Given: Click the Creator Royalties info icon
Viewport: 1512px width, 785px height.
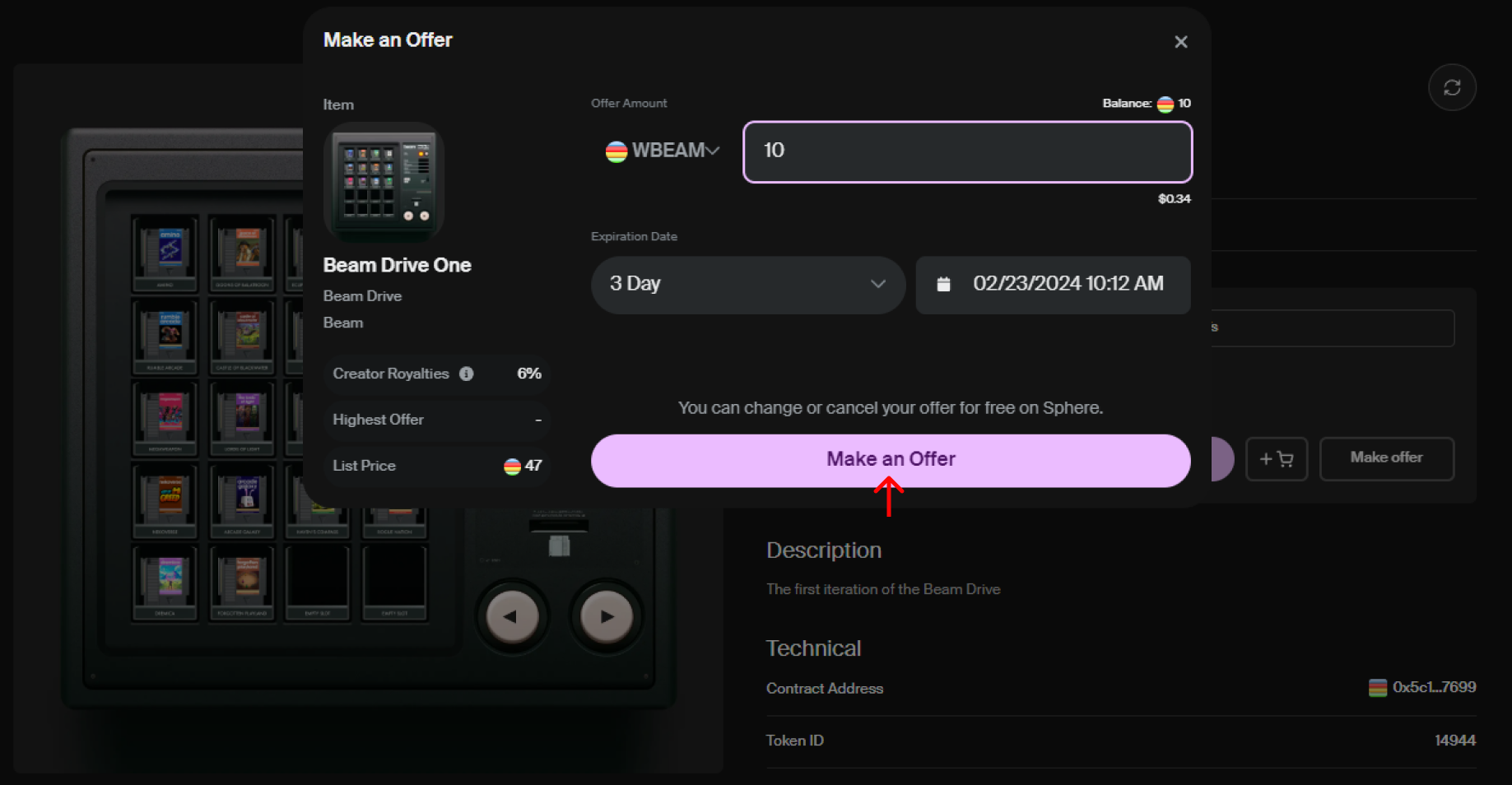Looking at the screenshot, I should click(x=466, y=374).
